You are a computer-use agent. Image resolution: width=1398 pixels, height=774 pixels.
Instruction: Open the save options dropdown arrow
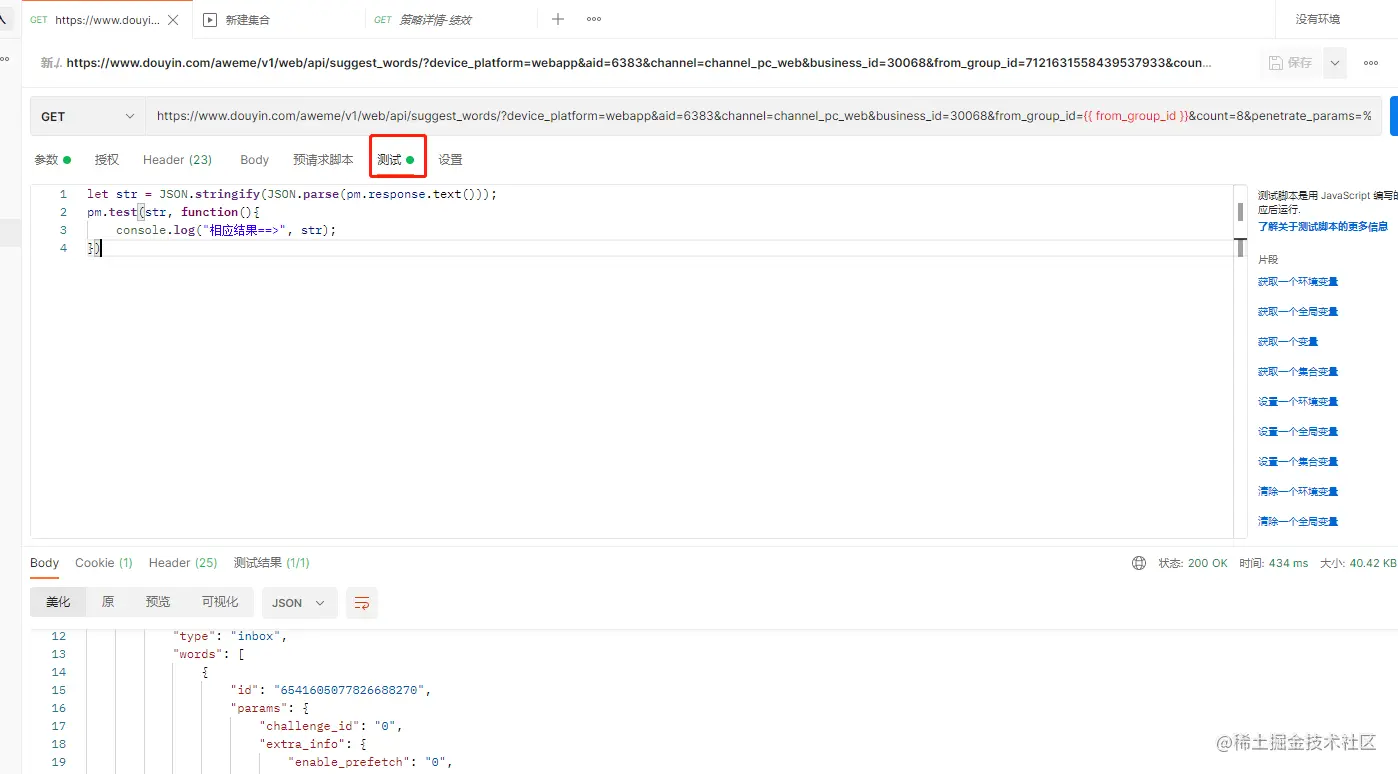(1334, 62)
